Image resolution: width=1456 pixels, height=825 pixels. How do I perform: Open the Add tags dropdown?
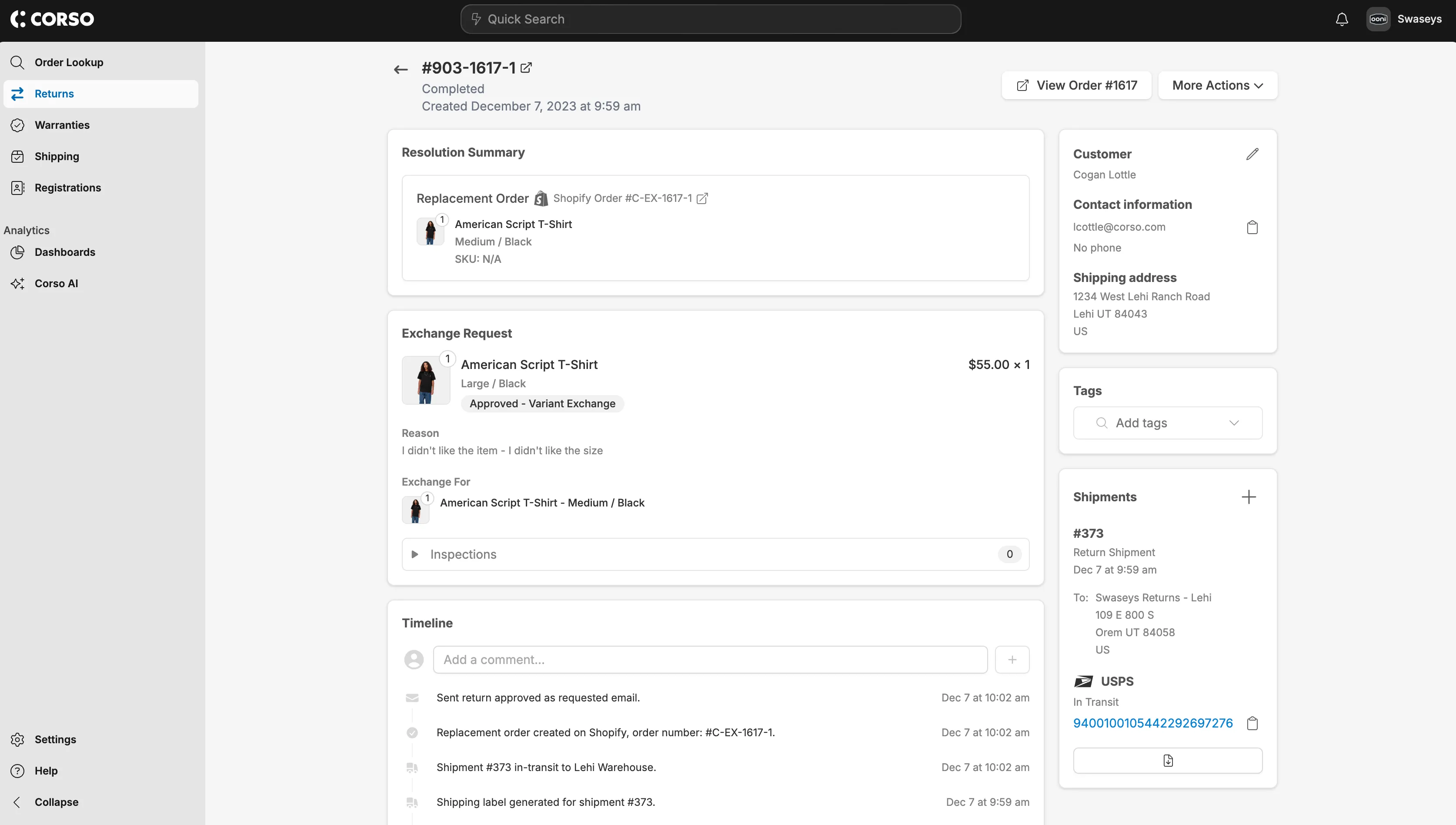pyautogui.click(x=1167, y=422)
